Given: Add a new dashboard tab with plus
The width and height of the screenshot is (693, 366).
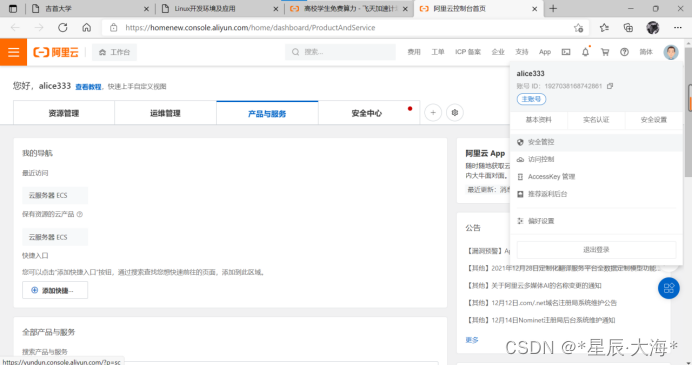Looking at the screenshot, I should (x=433, y=113).
